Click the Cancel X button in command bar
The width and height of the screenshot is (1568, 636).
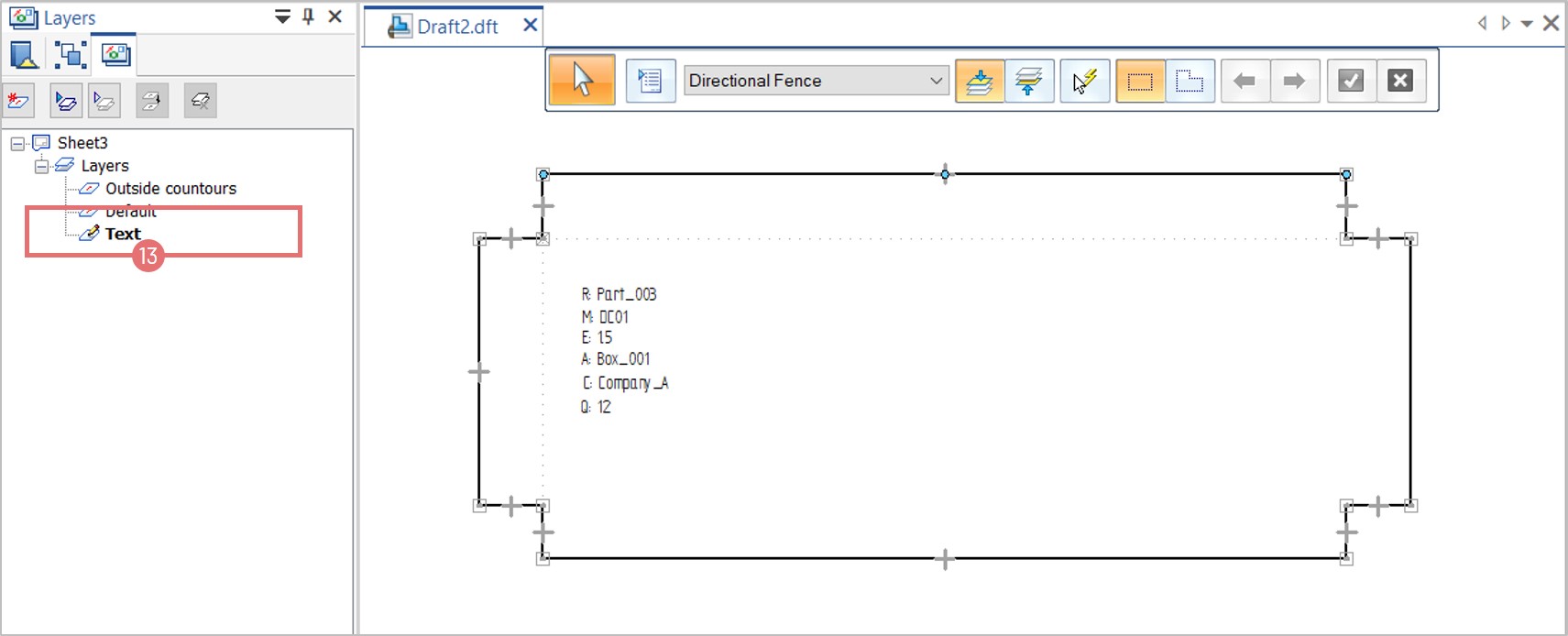(x=1400, y=81)
